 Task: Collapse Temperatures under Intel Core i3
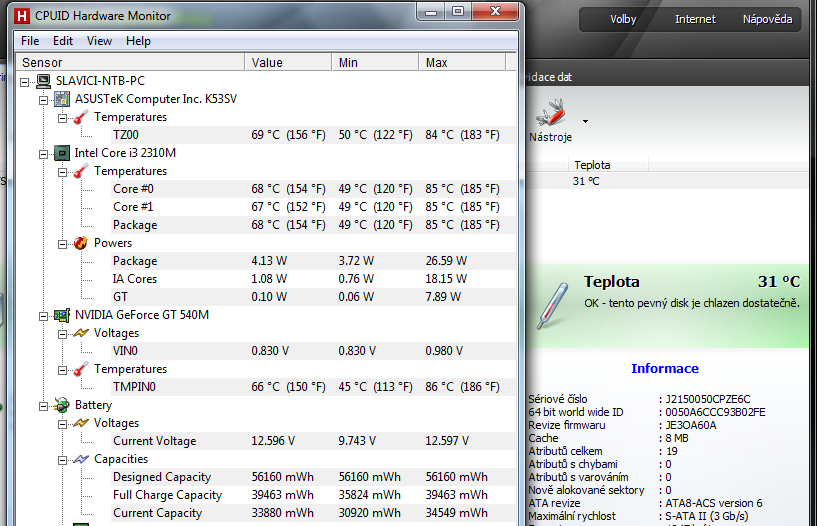click(63, 173)
